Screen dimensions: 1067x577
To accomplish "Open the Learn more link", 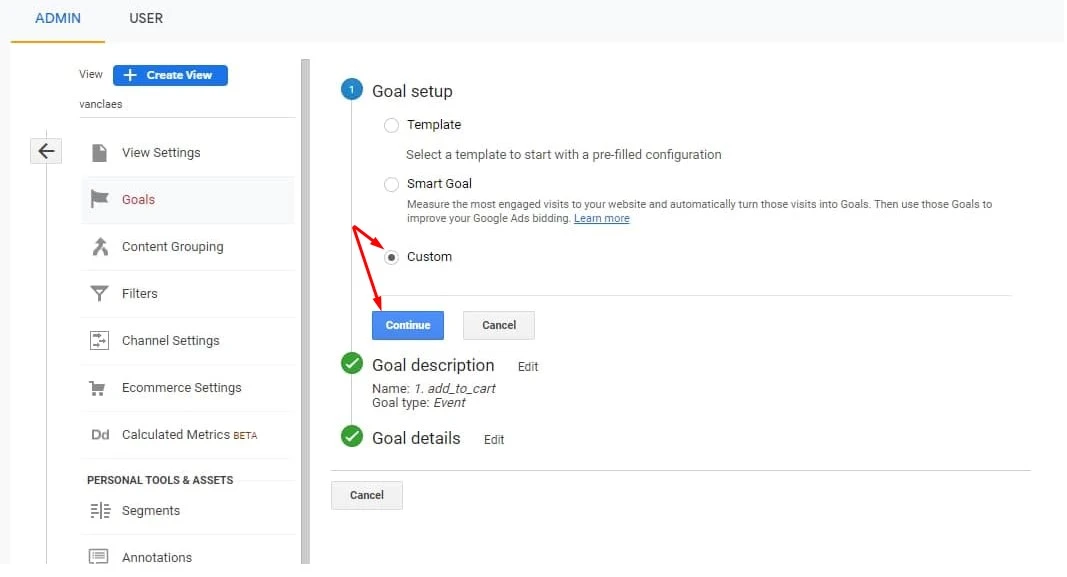I will click(601, 218).
